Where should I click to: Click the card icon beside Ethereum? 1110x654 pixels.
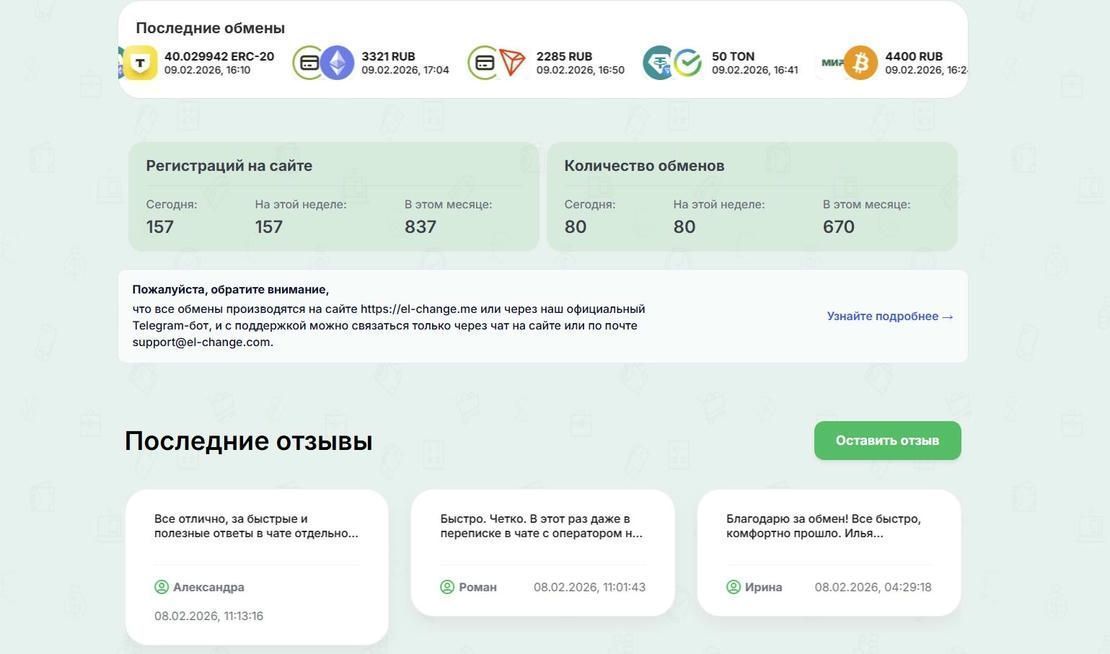click(309, 63)
